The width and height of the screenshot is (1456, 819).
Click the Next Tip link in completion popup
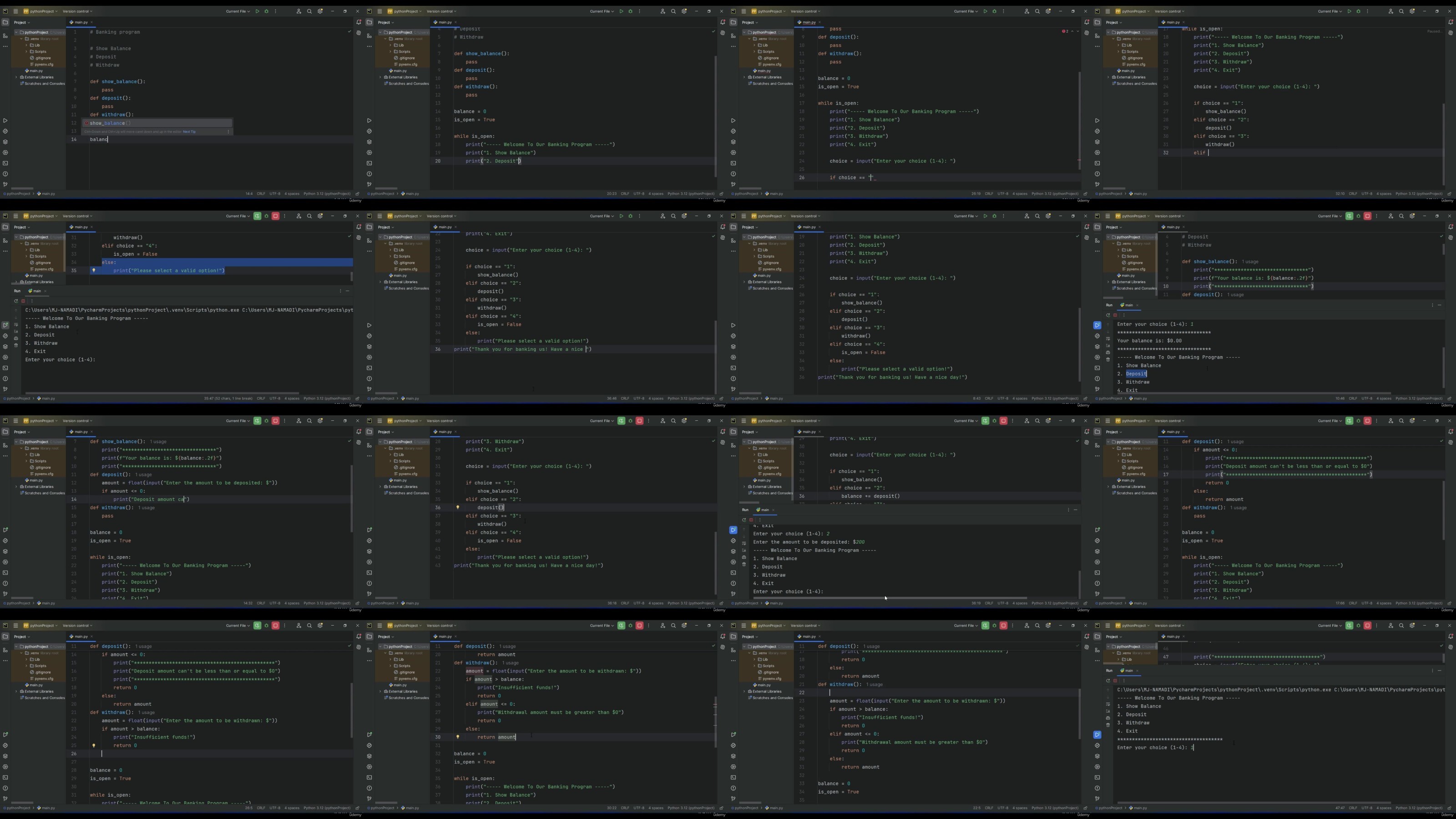(x=189, y=131)
